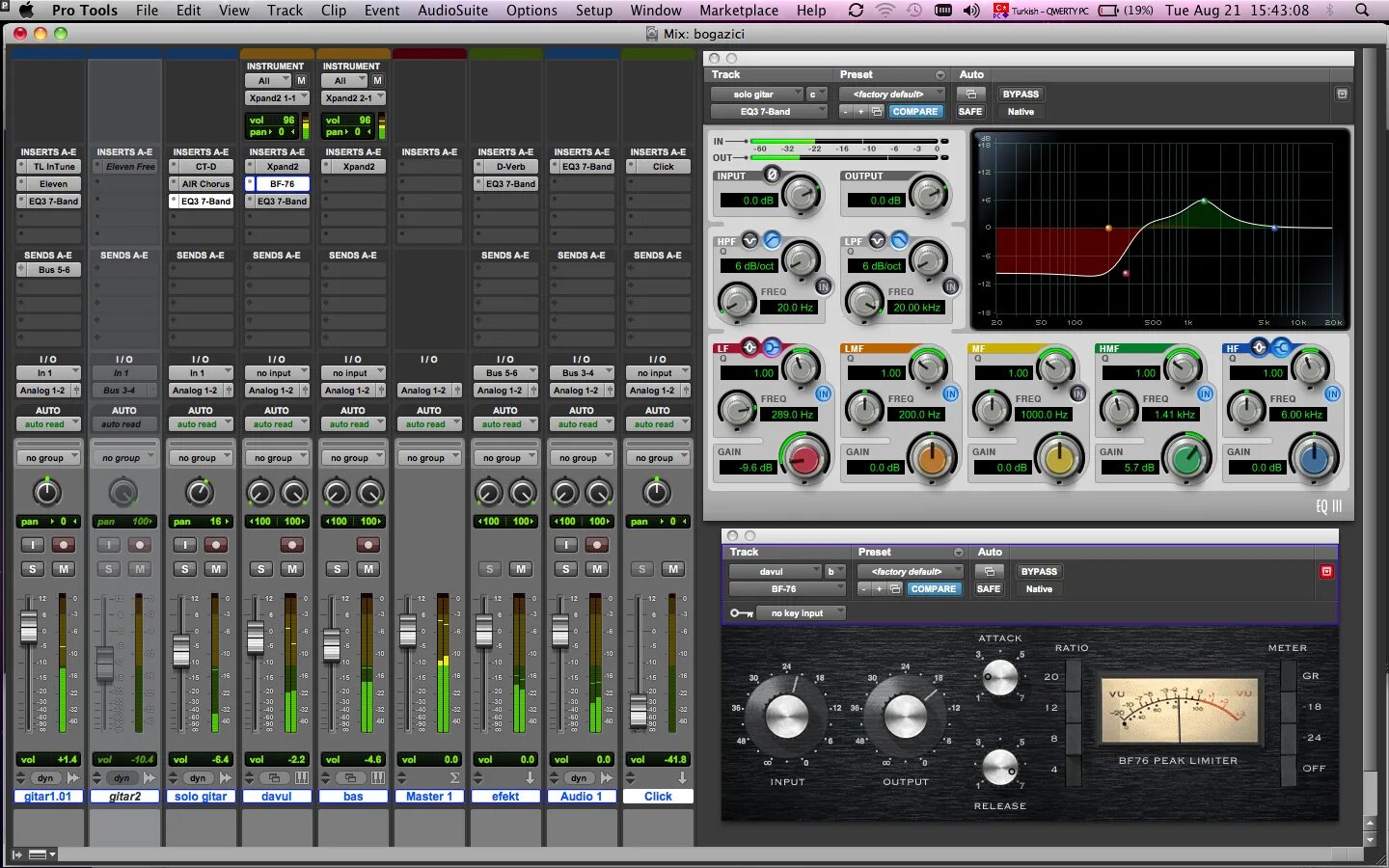1389x868 pixels.
Task: Open the factory default preset dropdown on BF-76
Action: (910, 571)
